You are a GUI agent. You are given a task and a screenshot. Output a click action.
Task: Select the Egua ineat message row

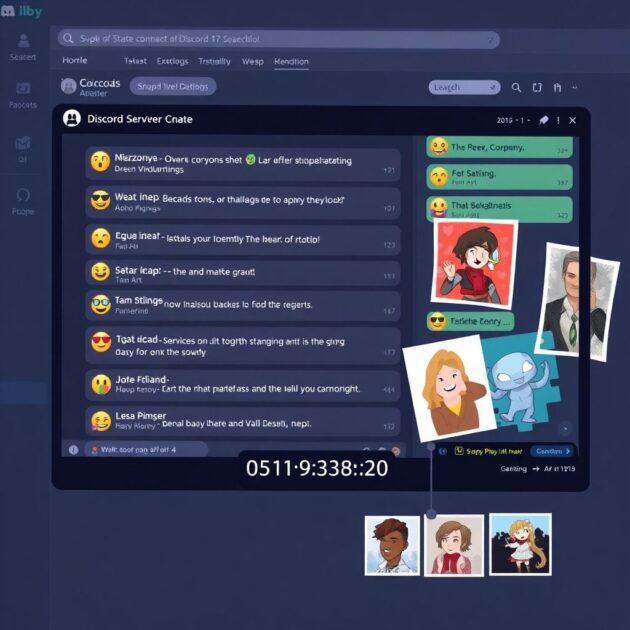243,240
